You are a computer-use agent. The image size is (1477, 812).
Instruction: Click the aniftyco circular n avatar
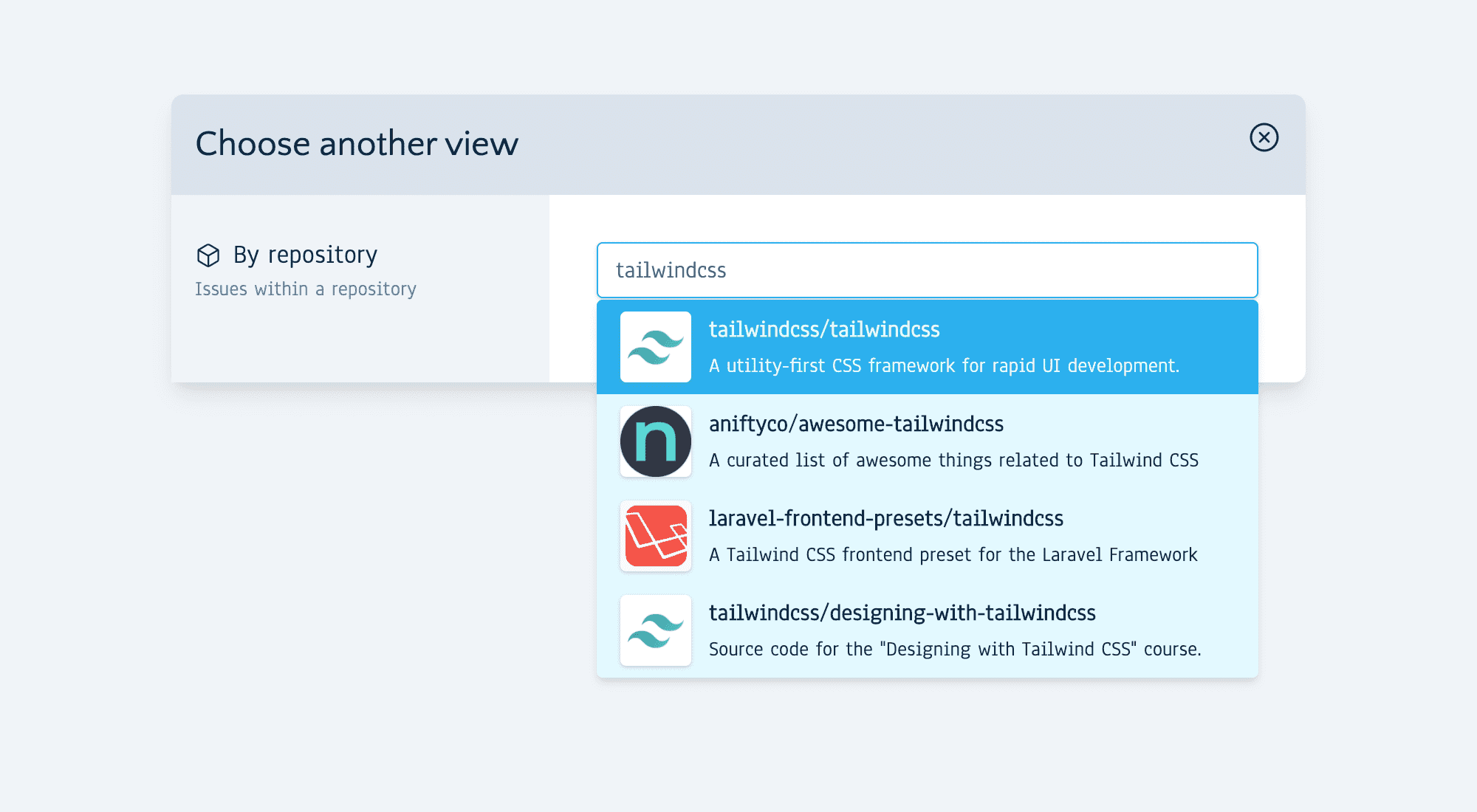[655, 441]
